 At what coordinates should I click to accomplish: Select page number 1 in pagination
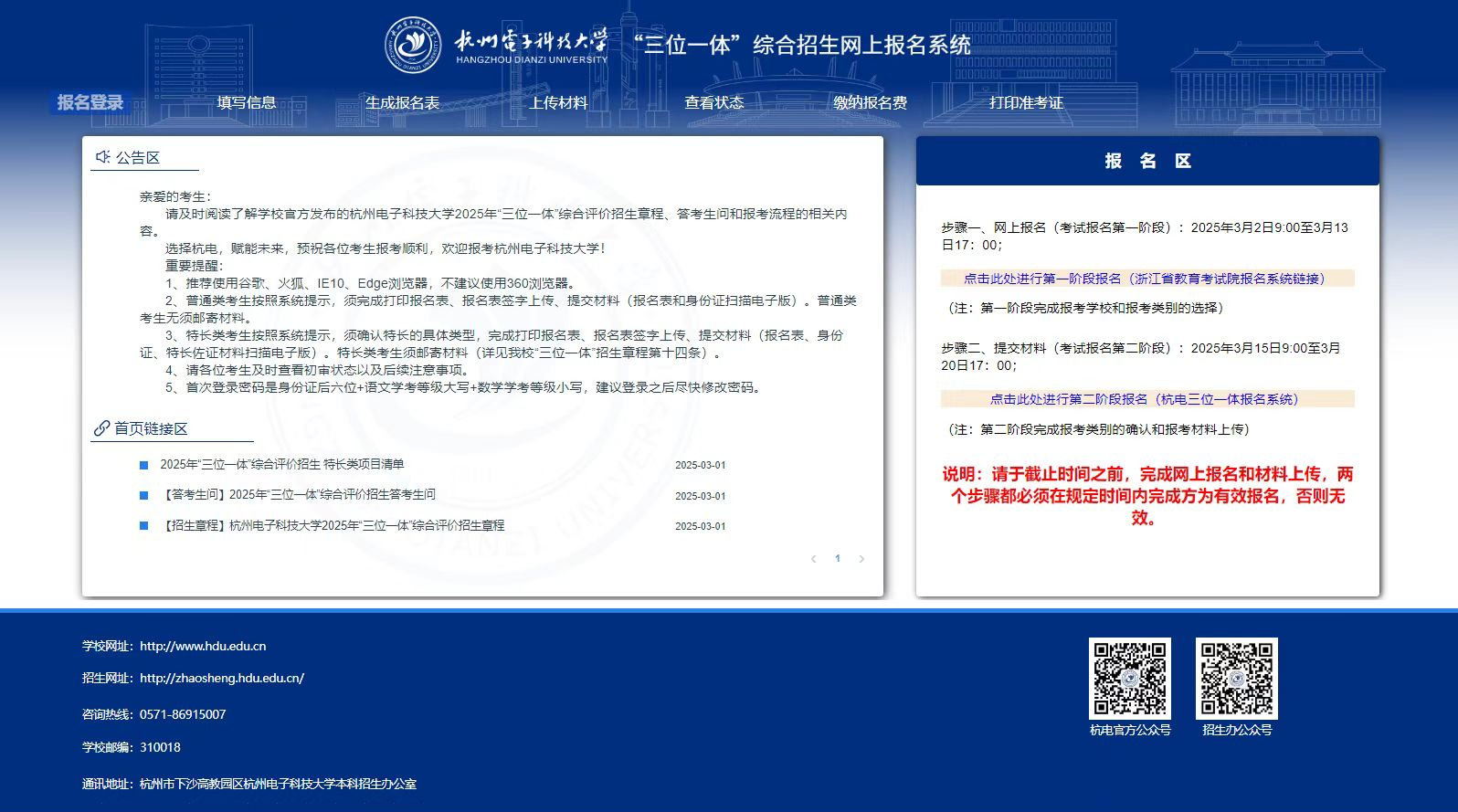click(837, 559)
